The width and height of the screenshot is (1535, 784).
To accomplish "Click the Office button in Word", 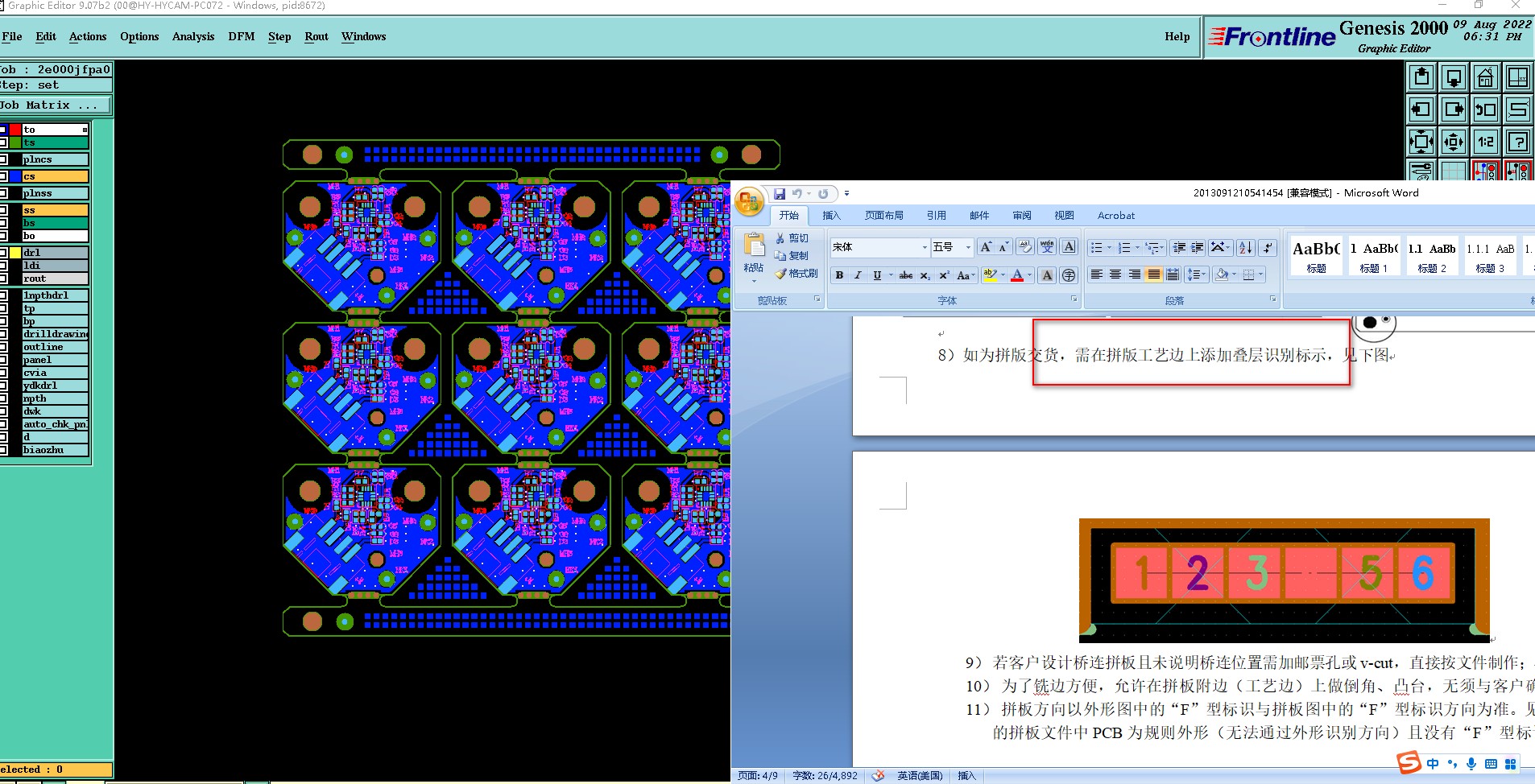I will (x=749, y=200).
